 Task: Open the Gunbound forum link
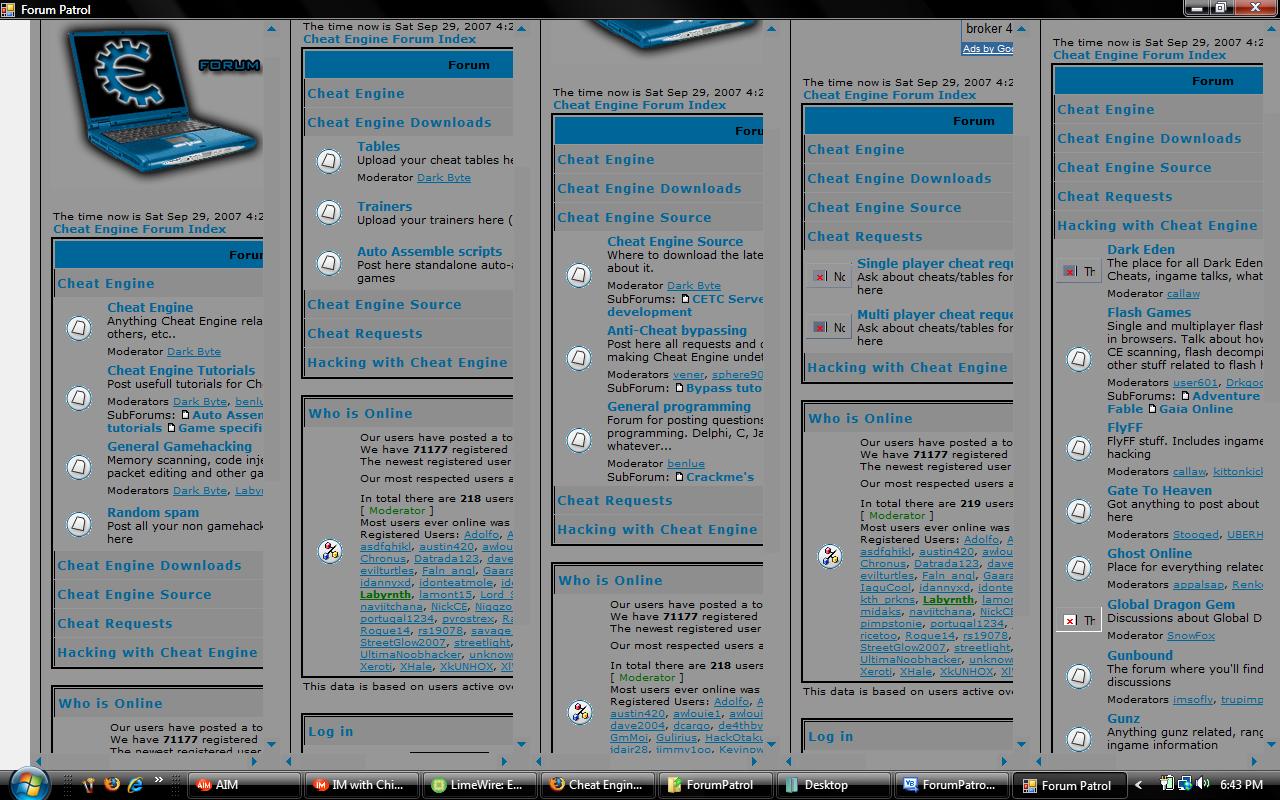tap(1140, 656)
